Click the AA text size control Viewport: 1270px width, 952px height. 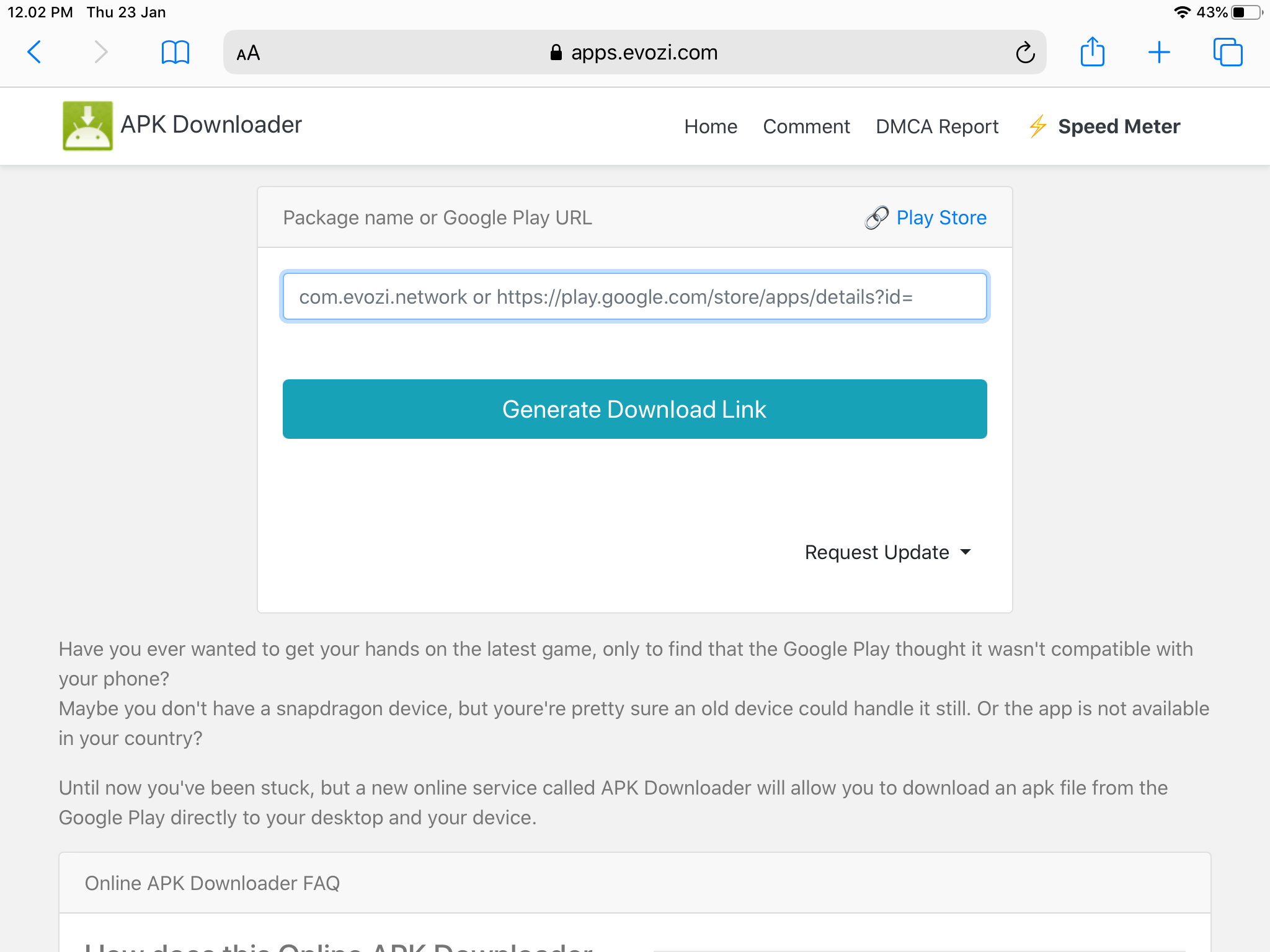coord(247,53)
